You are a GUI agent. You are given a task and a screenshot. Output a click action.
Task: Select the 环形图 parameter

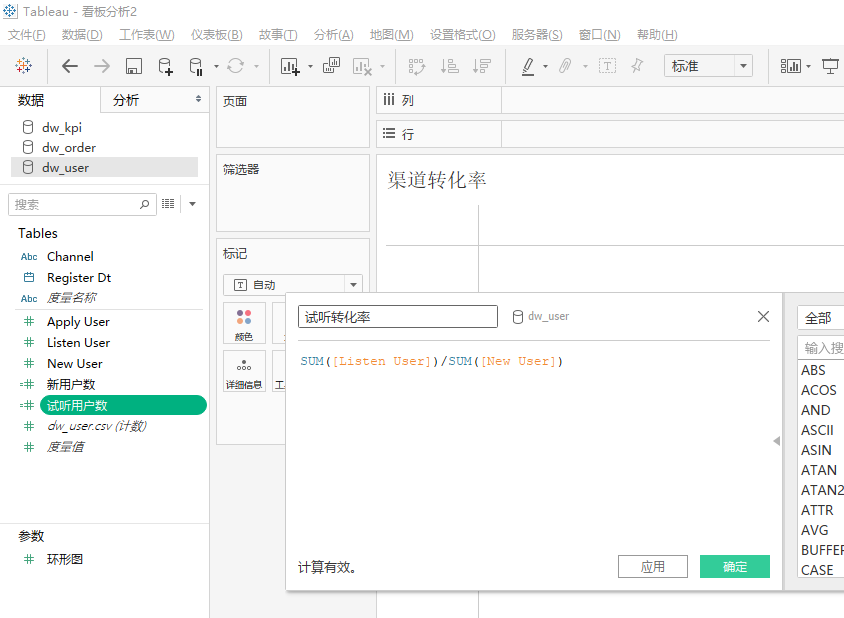(x=65, y=559)
